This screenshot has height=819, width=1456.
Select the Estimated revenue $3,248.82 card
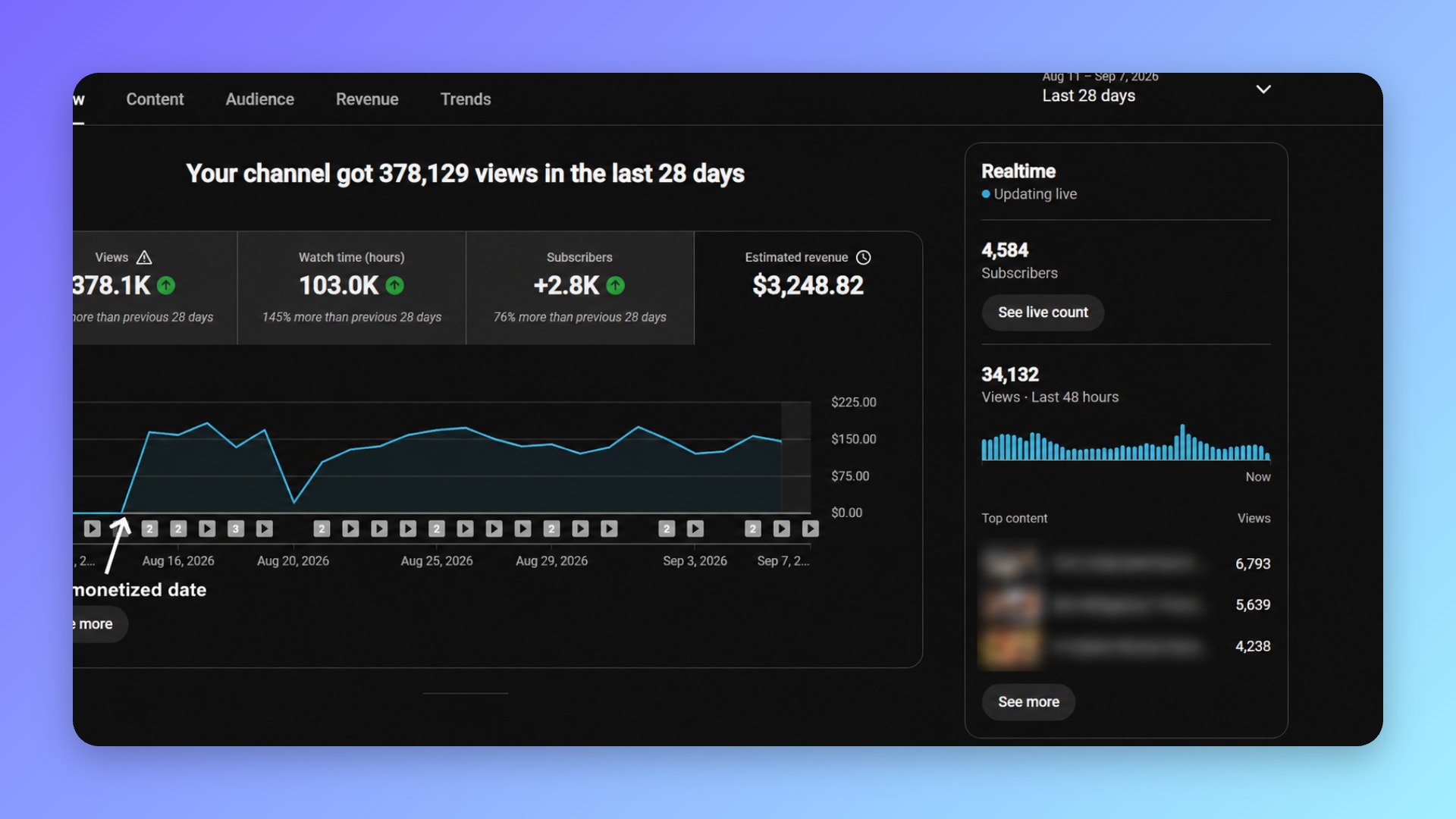pos(808,288)
